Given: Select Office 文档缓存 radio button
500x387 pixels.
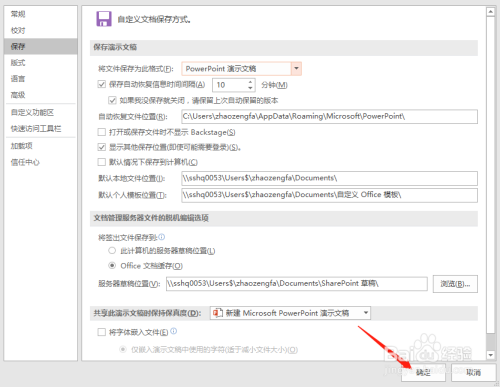Looking at the screenshot, I should coord(112,265).
